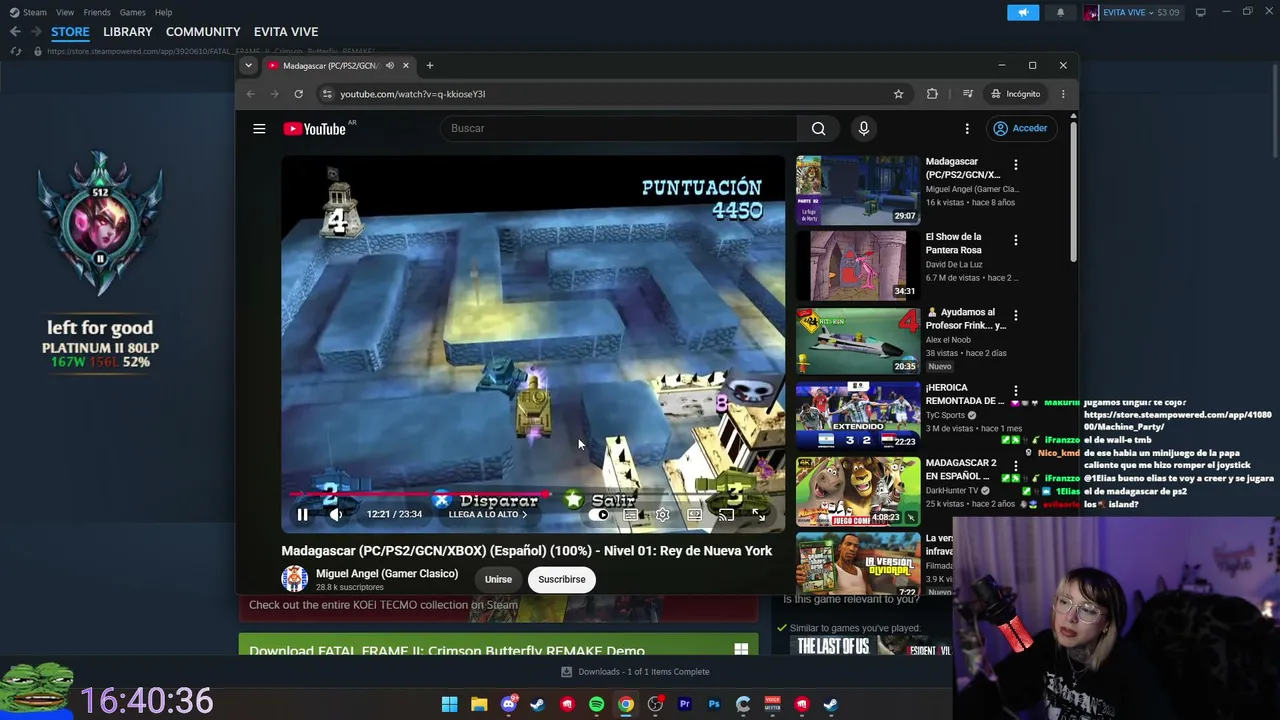Switch video to theater mode
This screenshot has width=1280, height=720.
694,515
